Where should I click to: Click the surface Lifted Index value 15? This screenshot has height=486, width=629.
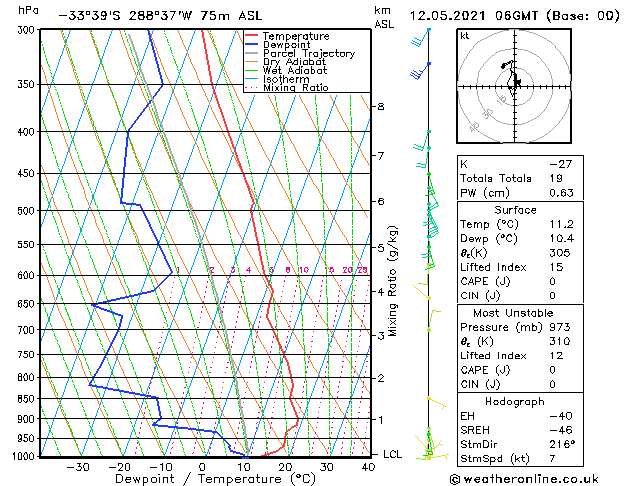tap(556, 267)
